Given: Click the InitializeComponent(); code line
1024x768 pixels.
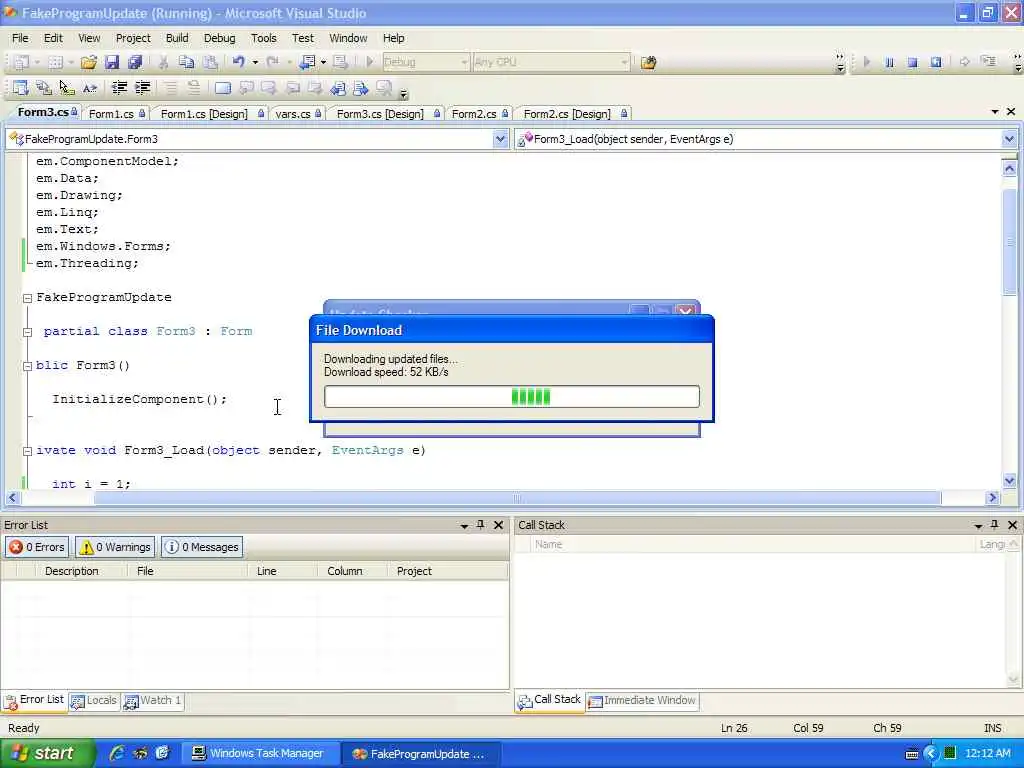Looking at the screenshot, I should pos(140,399).
